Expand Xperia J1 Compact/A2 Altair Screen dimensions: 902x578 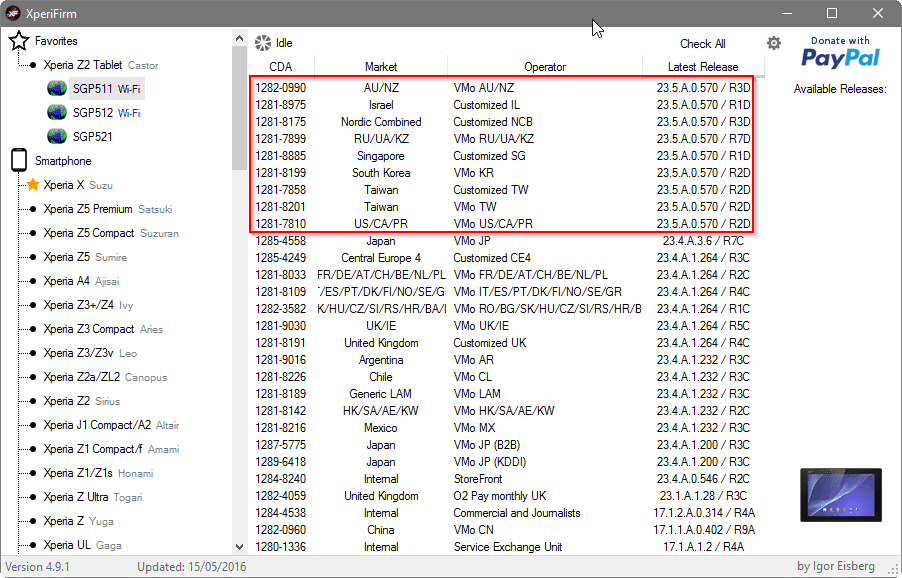pos(112,425)
